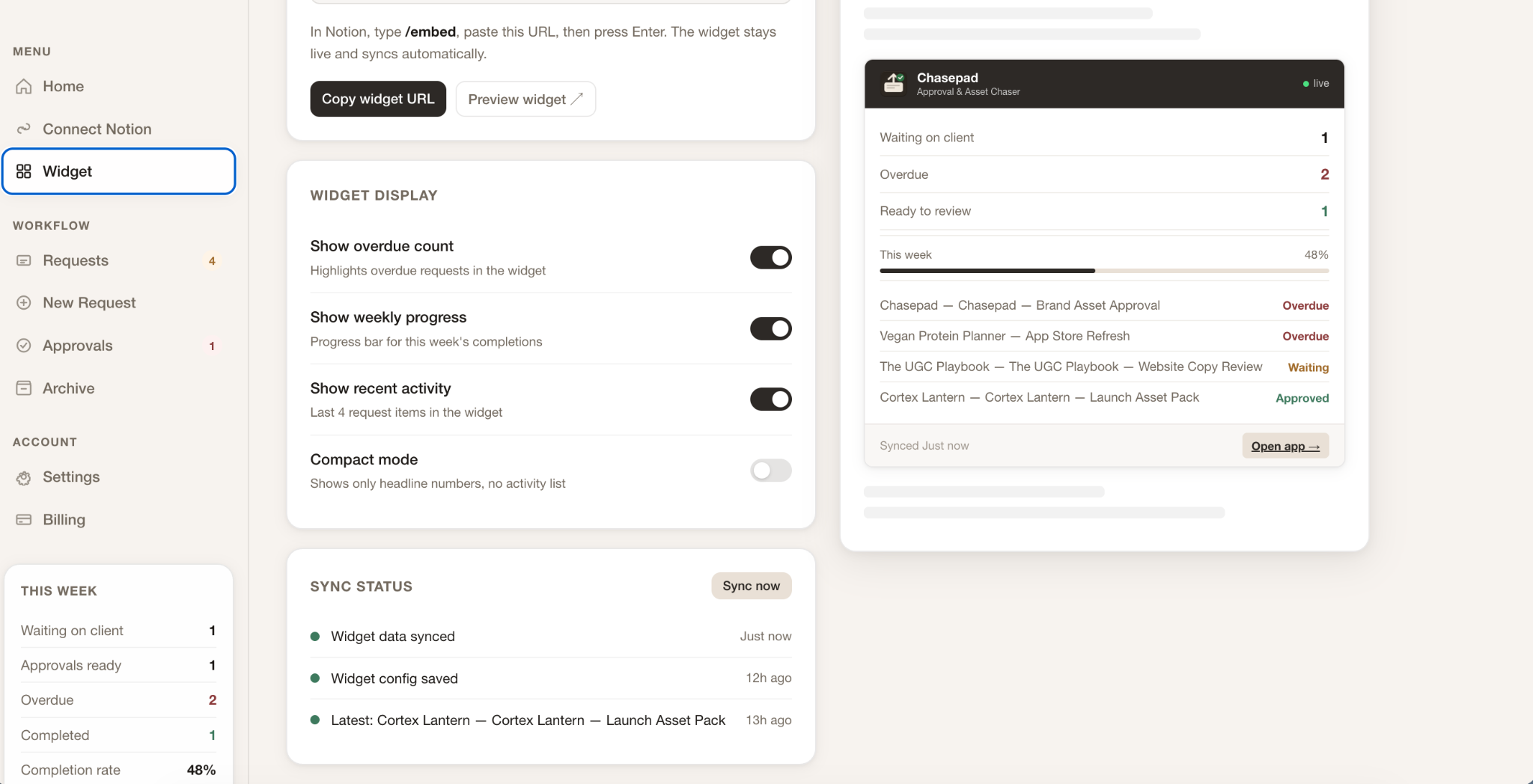Open account Settings
The height and width of the screenshot is (784, 1533).
119,477
